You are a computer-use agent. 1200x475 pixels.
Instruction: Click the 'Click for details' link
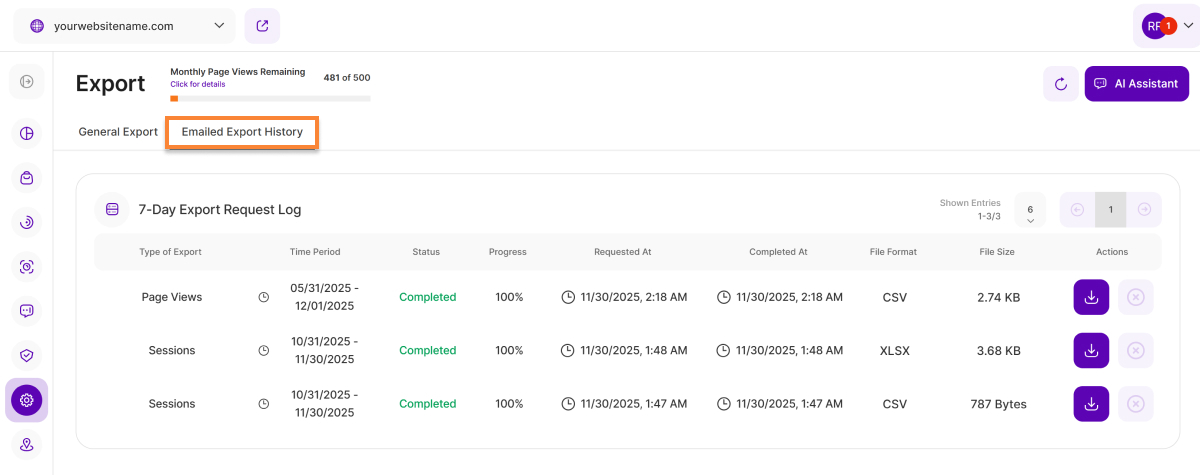pos(197,84)
